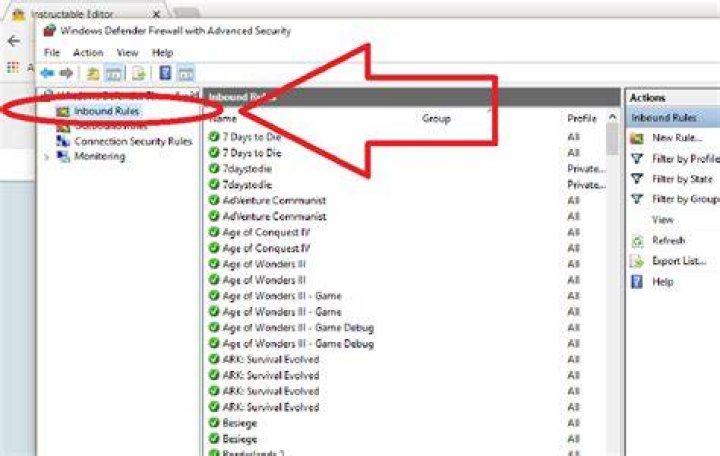
Task: Open the Help menu in the menu bar
Action: click(x=163, y=53)
